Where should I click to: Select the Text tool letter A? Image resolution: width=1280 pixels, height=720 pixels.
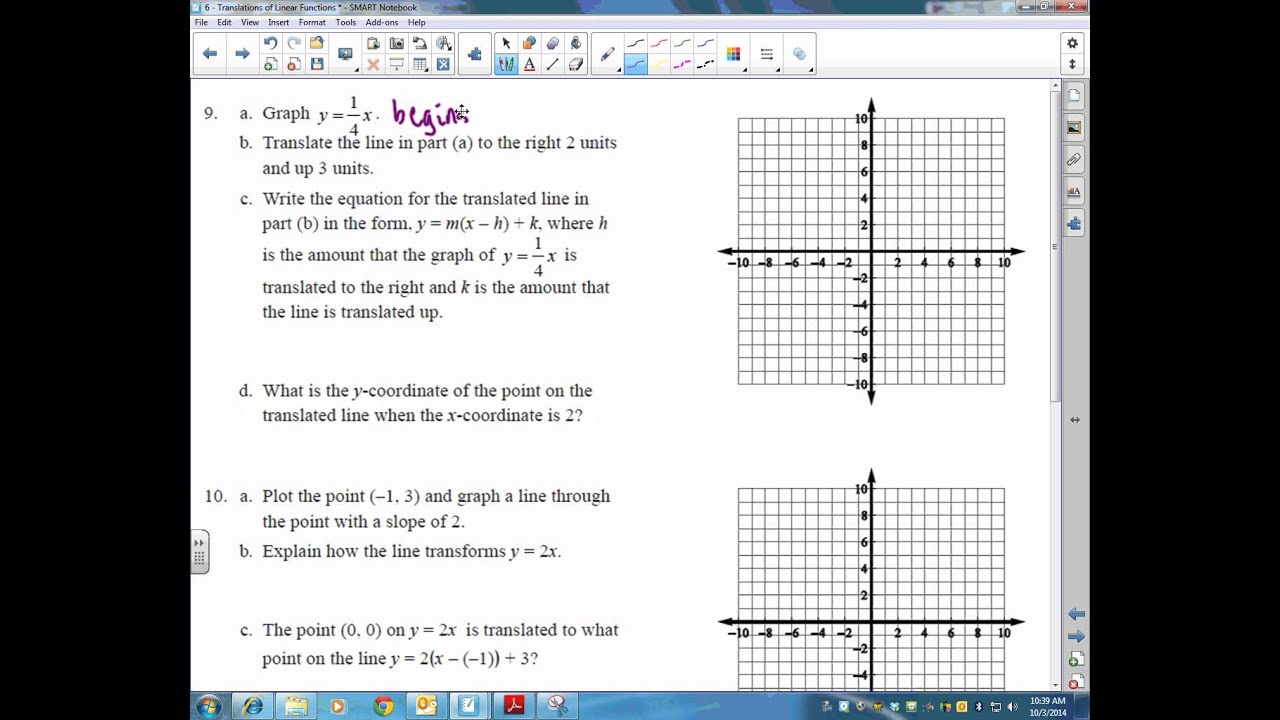[x=529, y=64]
